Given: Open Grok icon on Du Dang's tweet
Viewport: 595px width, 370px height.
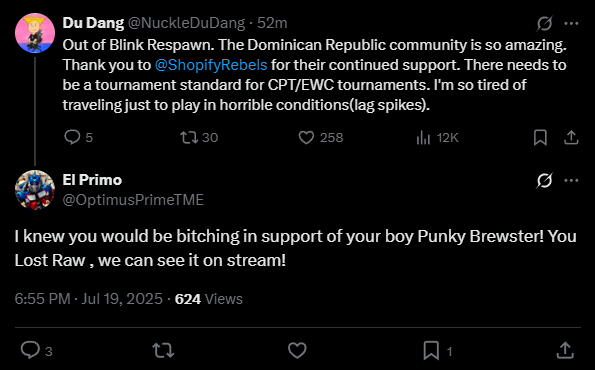Looking at the screenshot, I should (x=544, y=24).
